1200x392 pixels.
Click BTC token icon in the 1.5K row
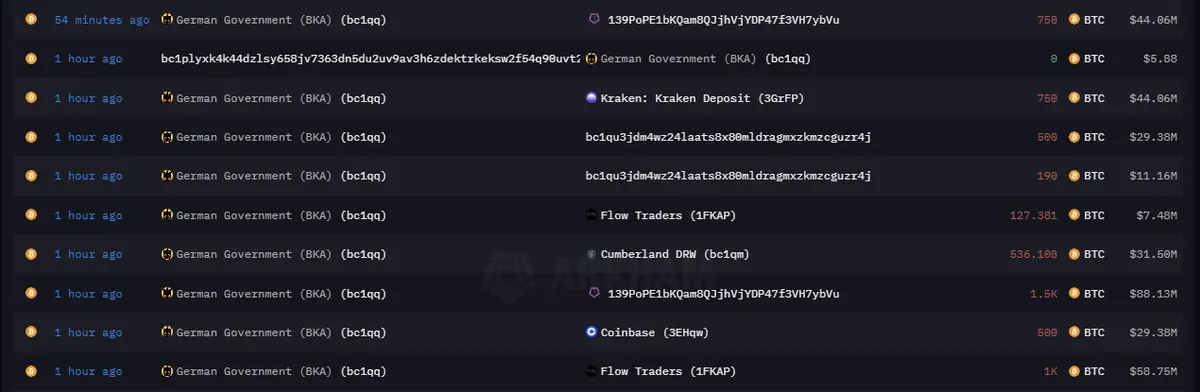[x=1075, y=293]
